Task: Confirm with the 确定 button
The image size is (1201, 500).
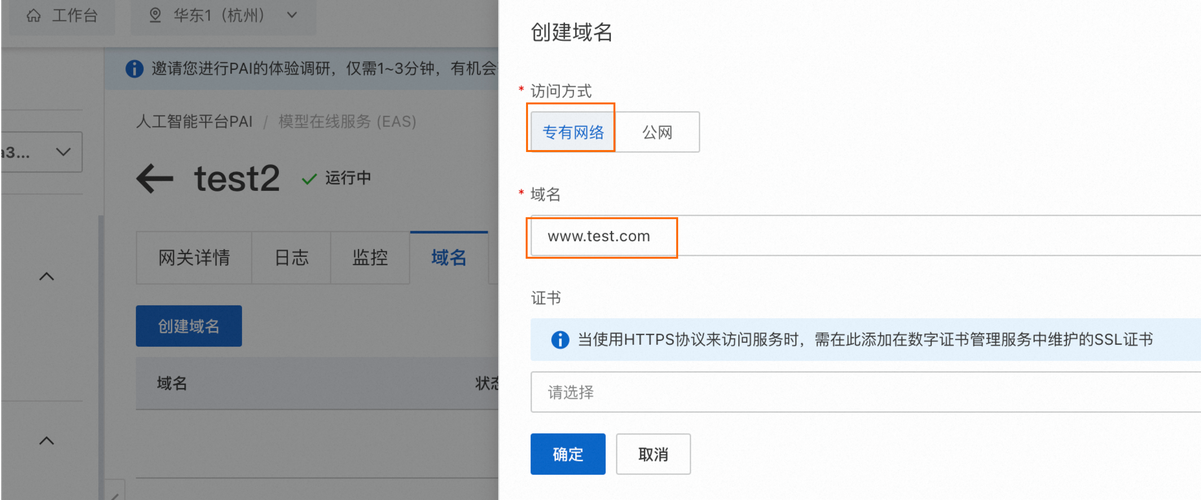Action: pyautogui.click(x=568, y=454)
